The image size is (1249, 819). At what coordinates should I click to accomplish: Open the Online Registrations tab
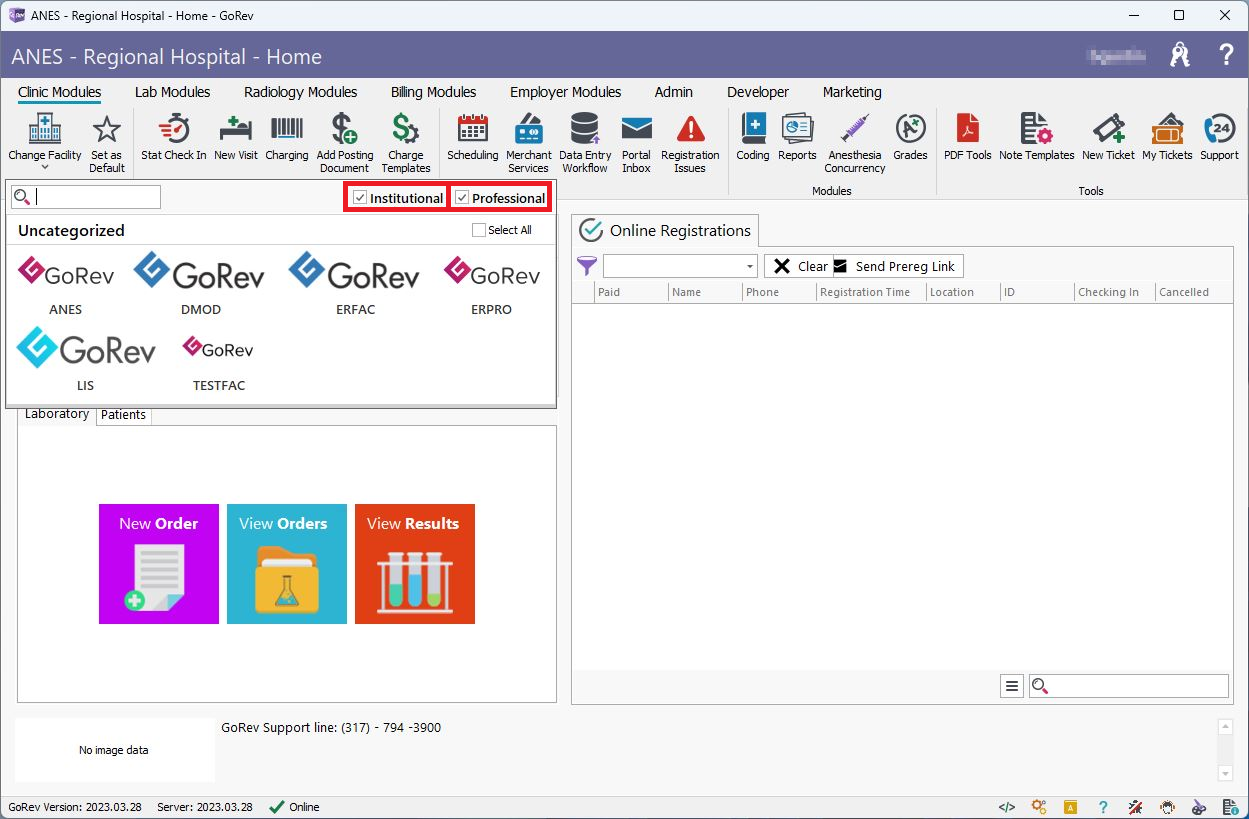tap(666, 230)
